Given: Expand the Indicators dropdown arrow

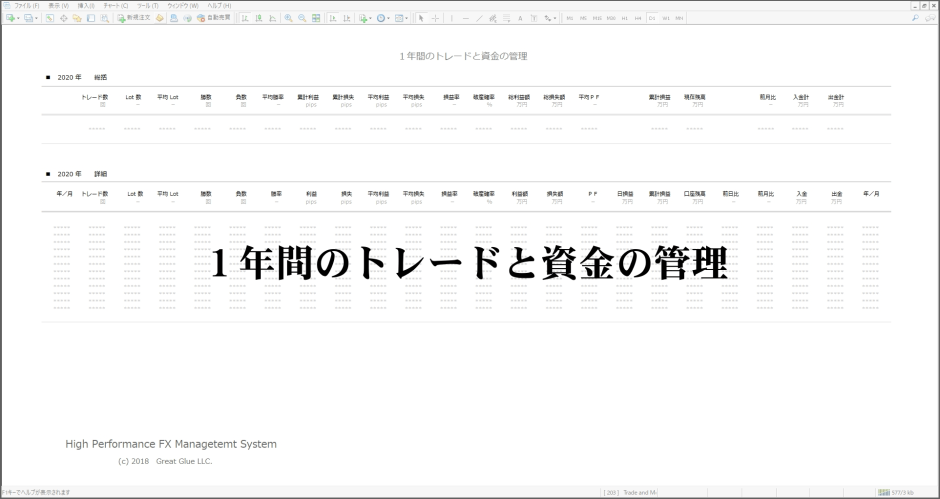Looking at the screenshot, I should [x=370, y=18].
